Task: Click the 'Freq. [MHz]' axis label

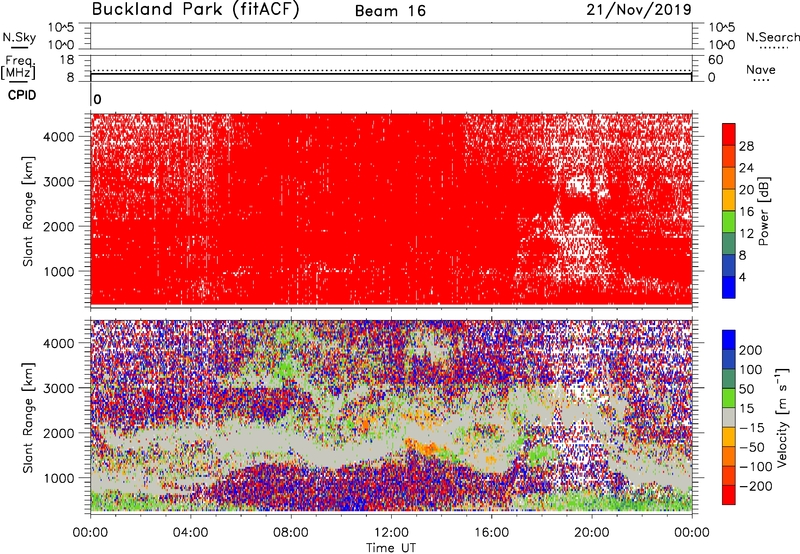Action: [19, 67]
